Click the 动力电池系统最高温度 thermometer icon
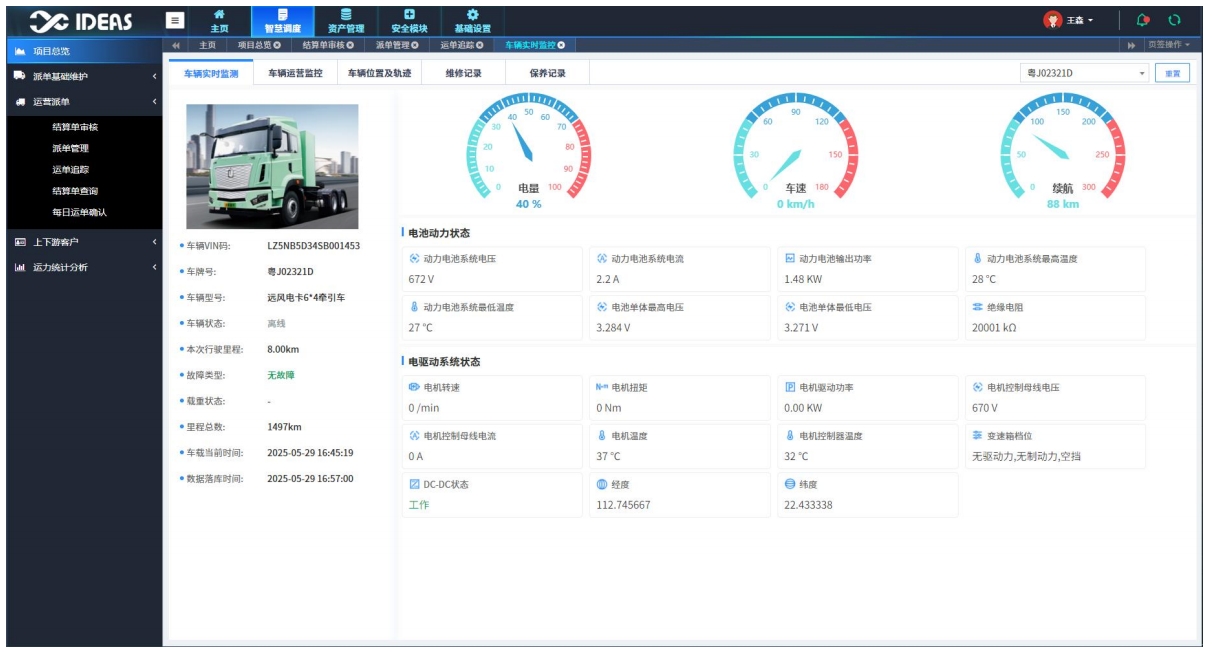The image size is (1212, 652). pyautogui.click(x=978, y=259)
